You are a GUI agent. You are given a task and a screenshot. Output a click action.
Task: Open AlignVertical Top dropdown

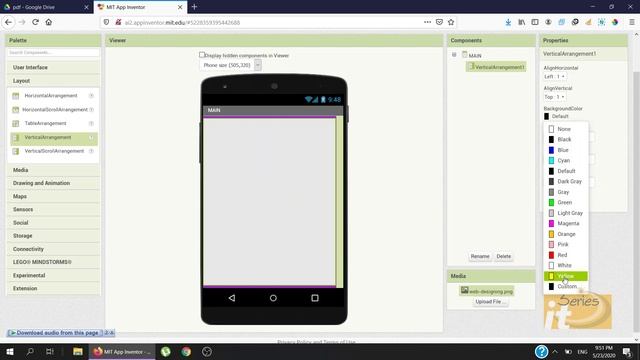pyautogui.click(x=554, y=97)
